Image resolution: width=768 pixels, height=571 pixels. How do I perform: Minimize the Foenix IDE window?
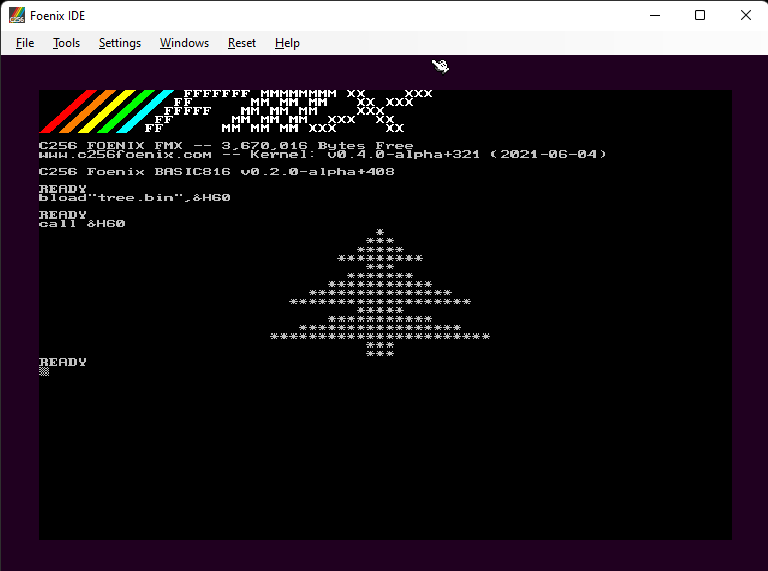point(655,15)
